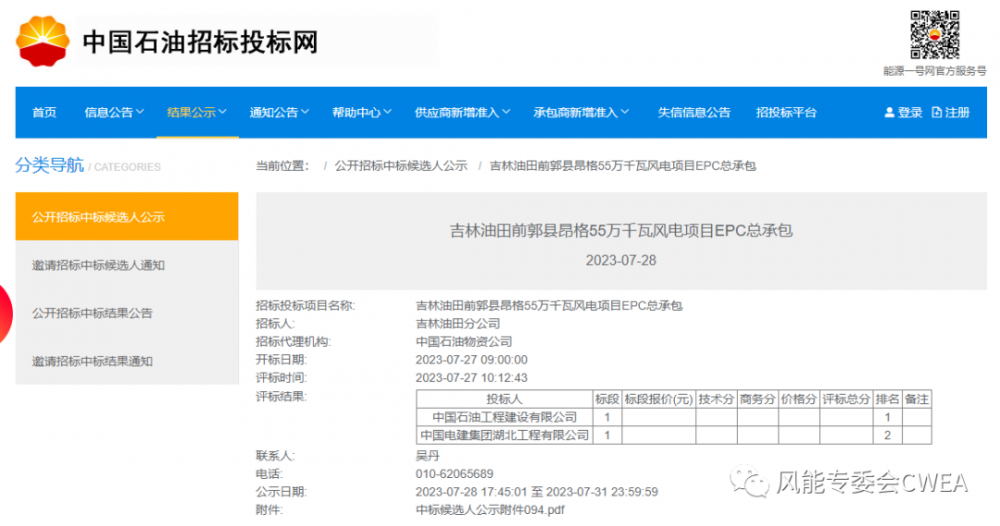Image resolution: width=1000 pixels, height=526 pixels.
Task: Click the QR code image
Action: (x=934, y=35)
